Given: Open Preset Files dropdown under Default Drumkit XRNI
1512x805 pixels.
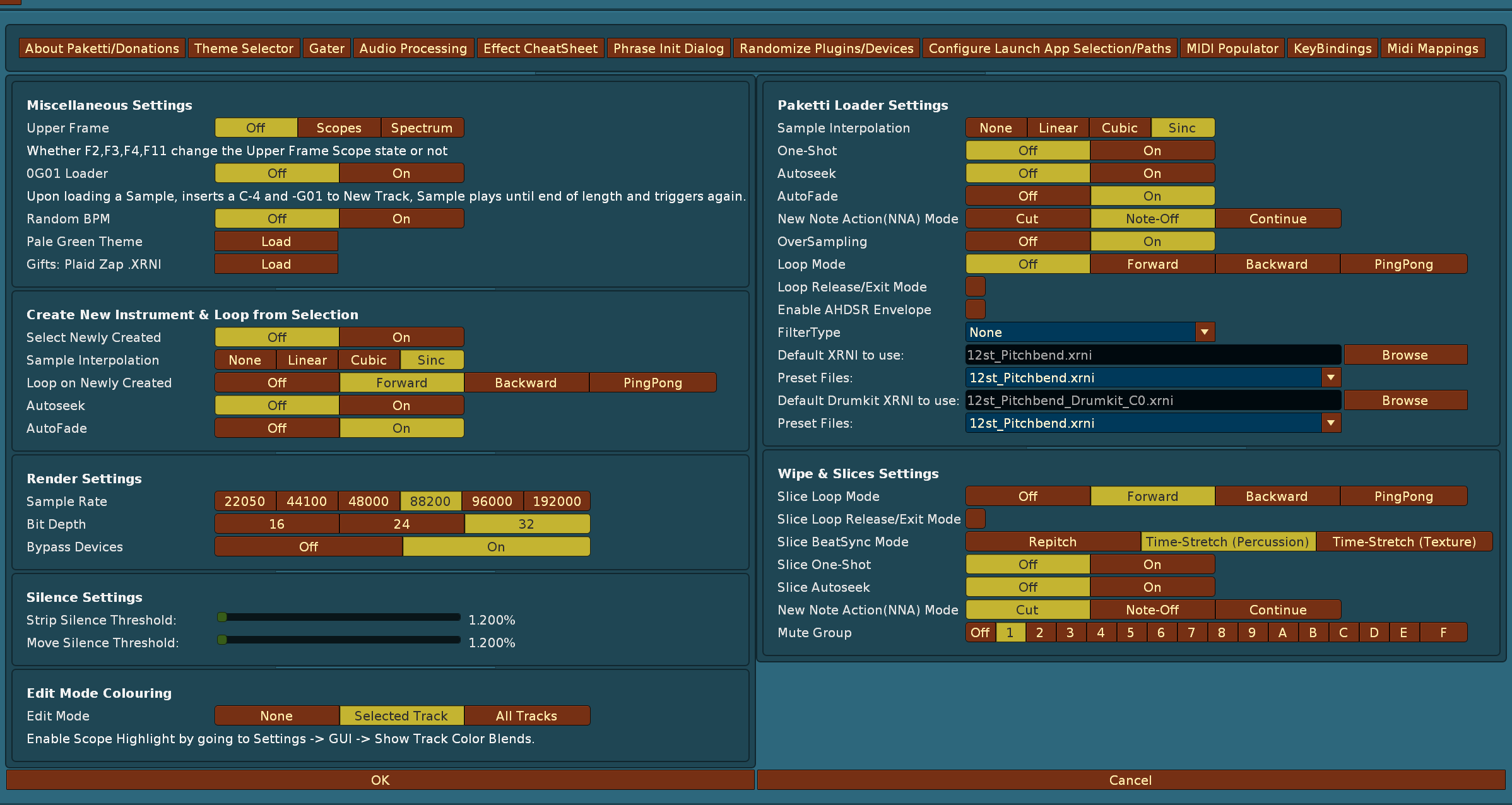Looking at the screenshot, I should (x=1330, y=423).
